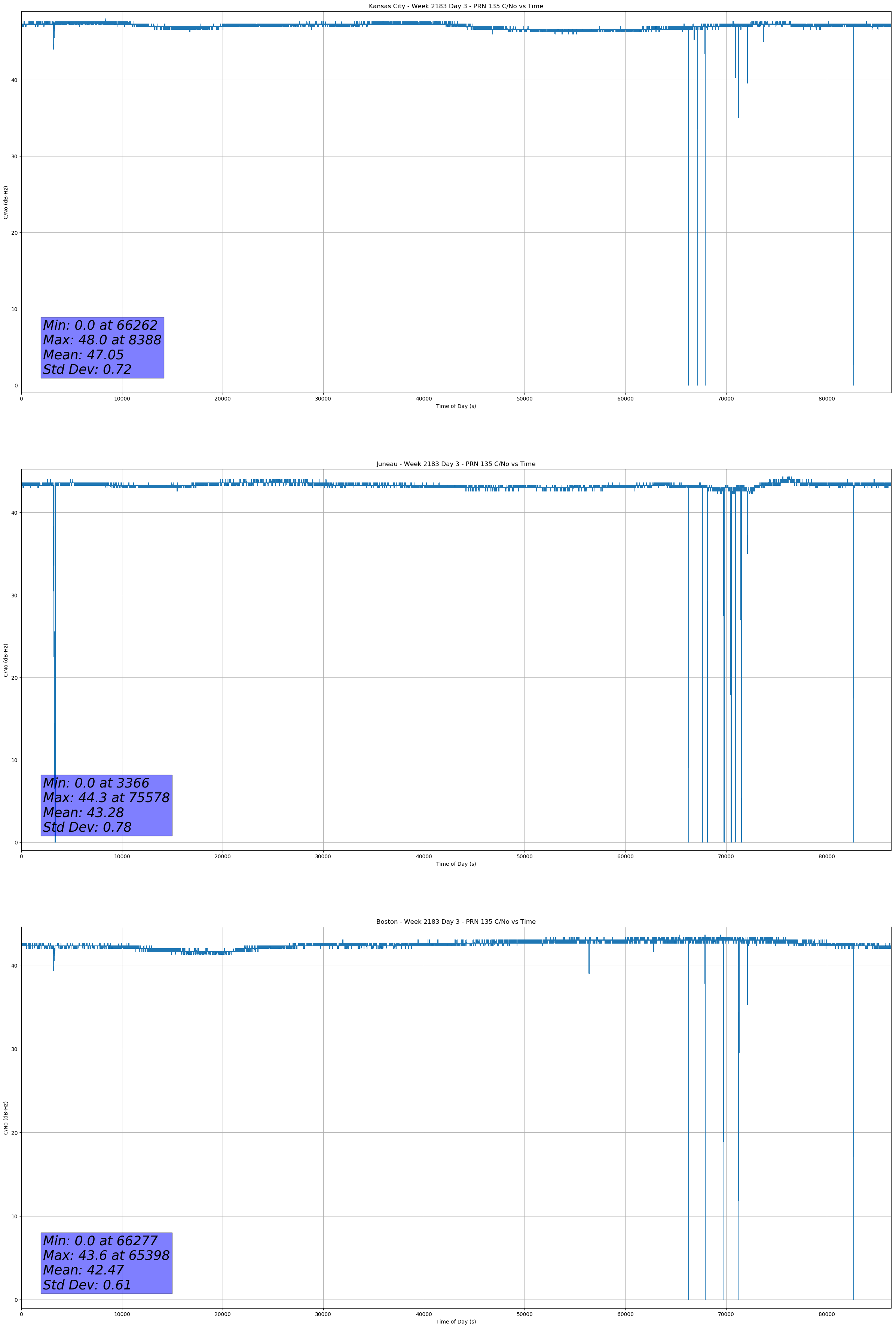
Task: Click the 30000 x-axis tick under the Boston plot
Action: coord(323,1314)
